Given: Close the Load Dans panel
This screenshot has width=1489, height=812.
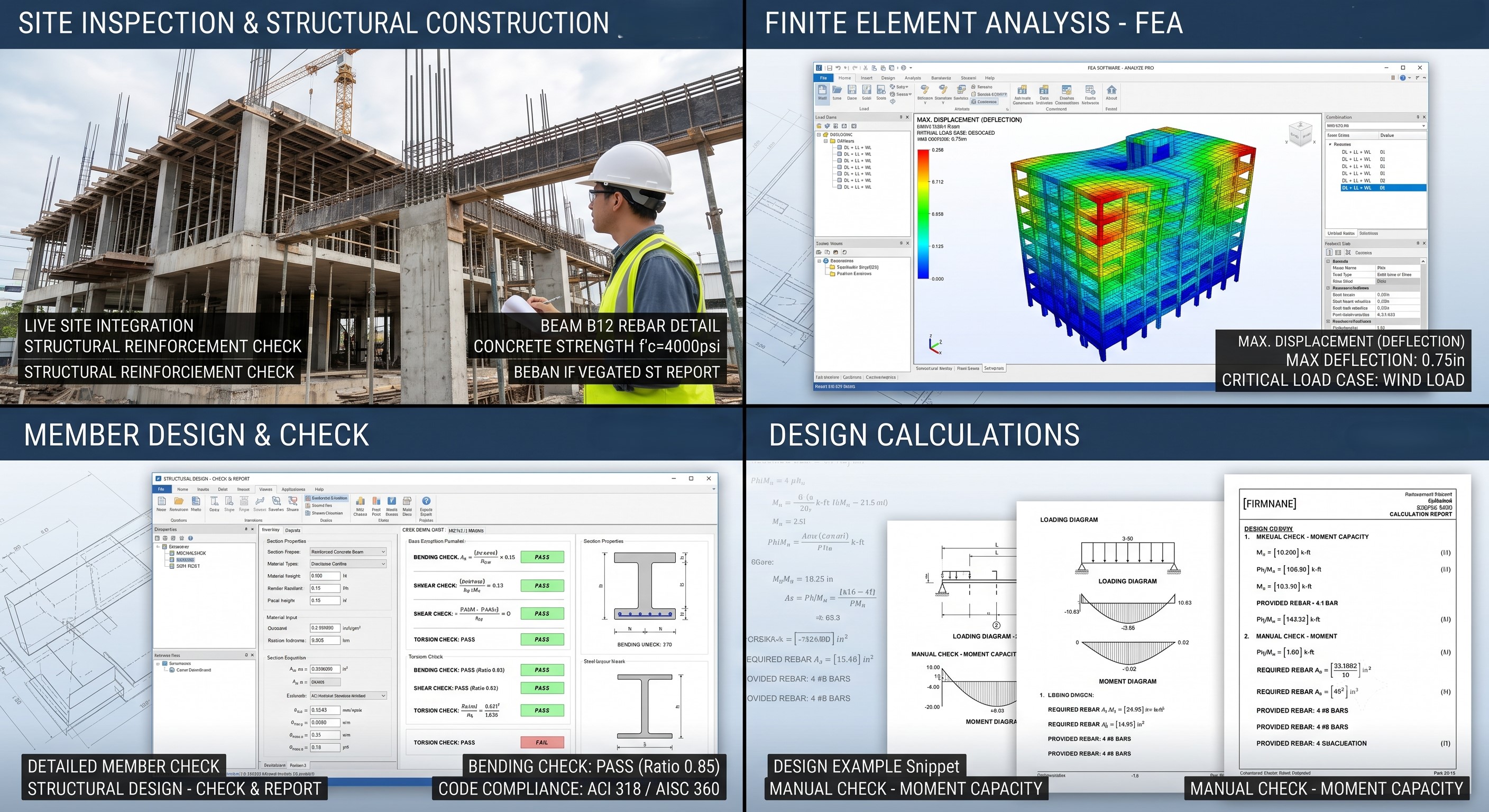Looking at the screenshot, I should (907, 117).
